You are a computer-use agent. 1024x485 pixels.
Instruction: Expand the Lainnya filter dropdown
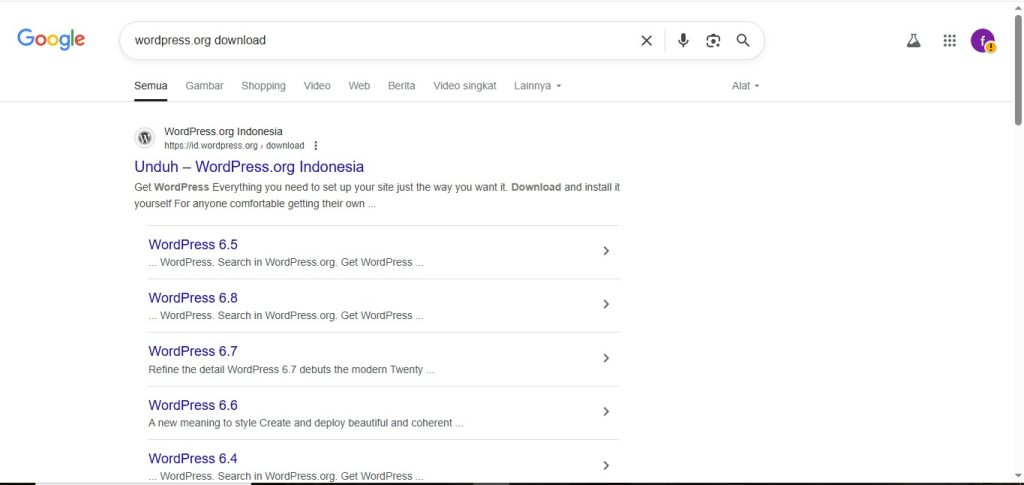(x=537, y=86)
